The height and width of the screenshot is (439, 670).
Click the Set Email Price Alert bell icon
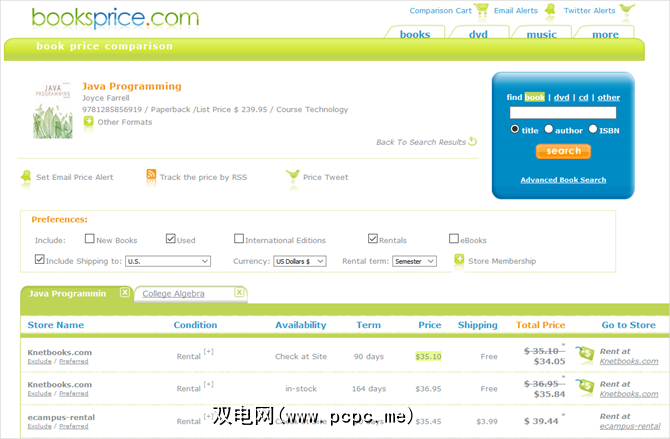tap(26, 177)
